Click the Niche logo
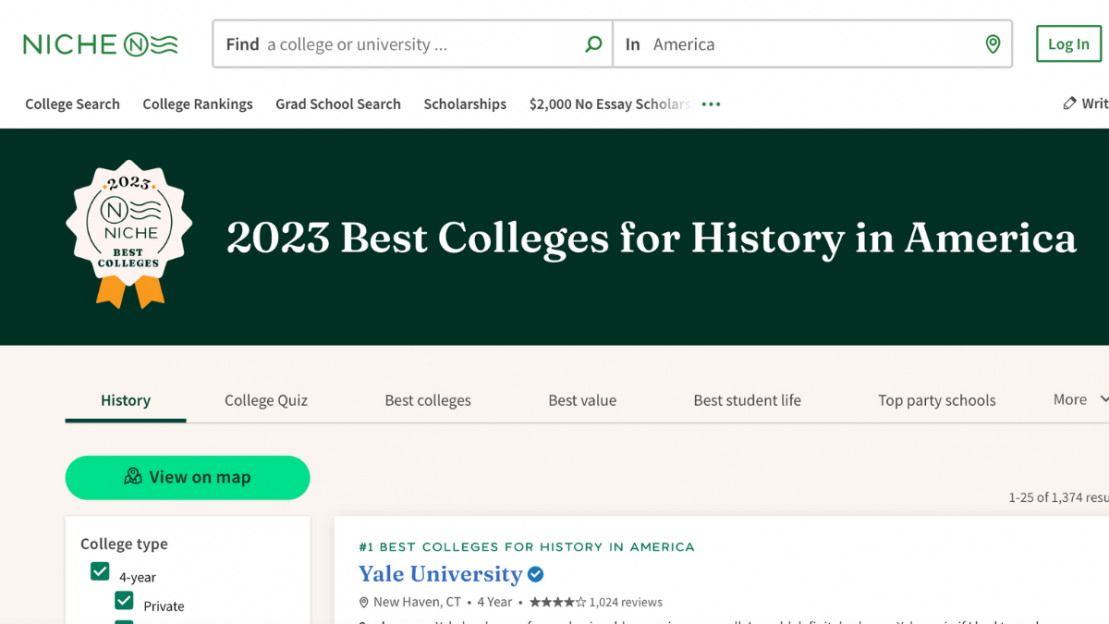 coord(99,43)
